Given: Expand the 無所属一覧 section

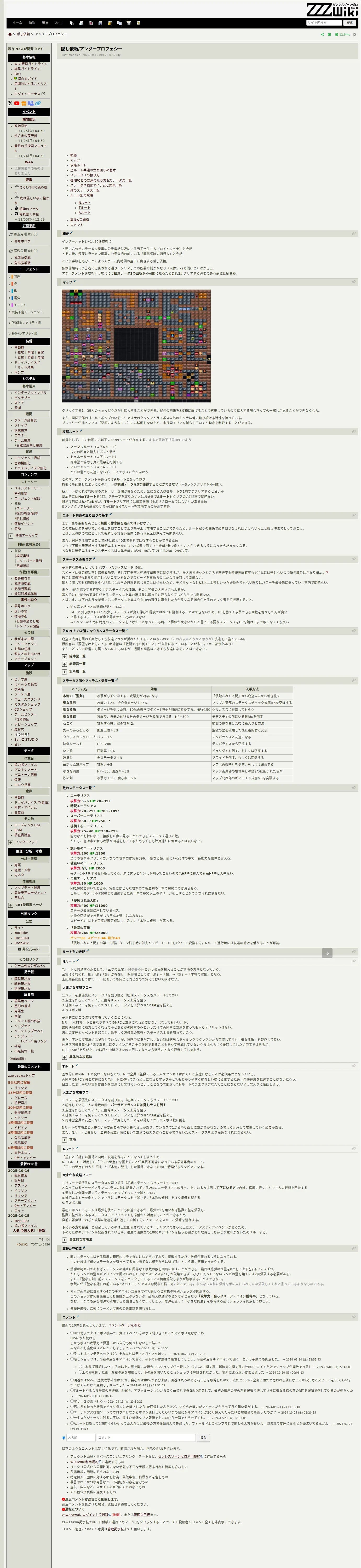Looking at the screenshot, I should tap(64, 671).
